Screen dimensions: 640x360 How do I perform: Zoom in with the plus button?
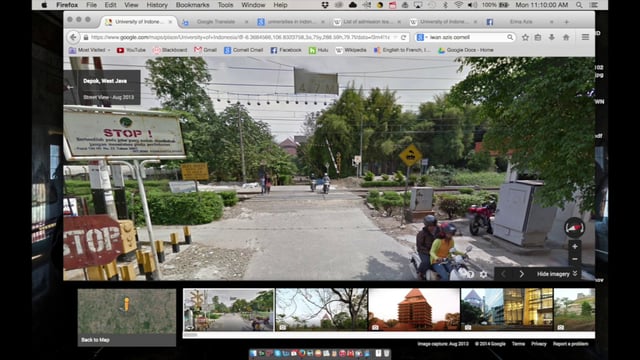coord(575,247)
